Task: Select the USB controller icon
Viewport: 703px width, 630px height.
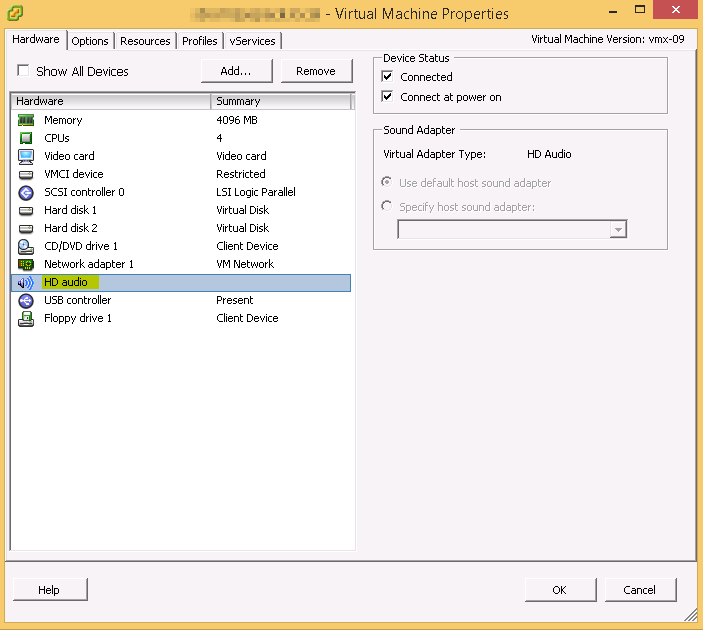Action: click(x=26, y=300)
